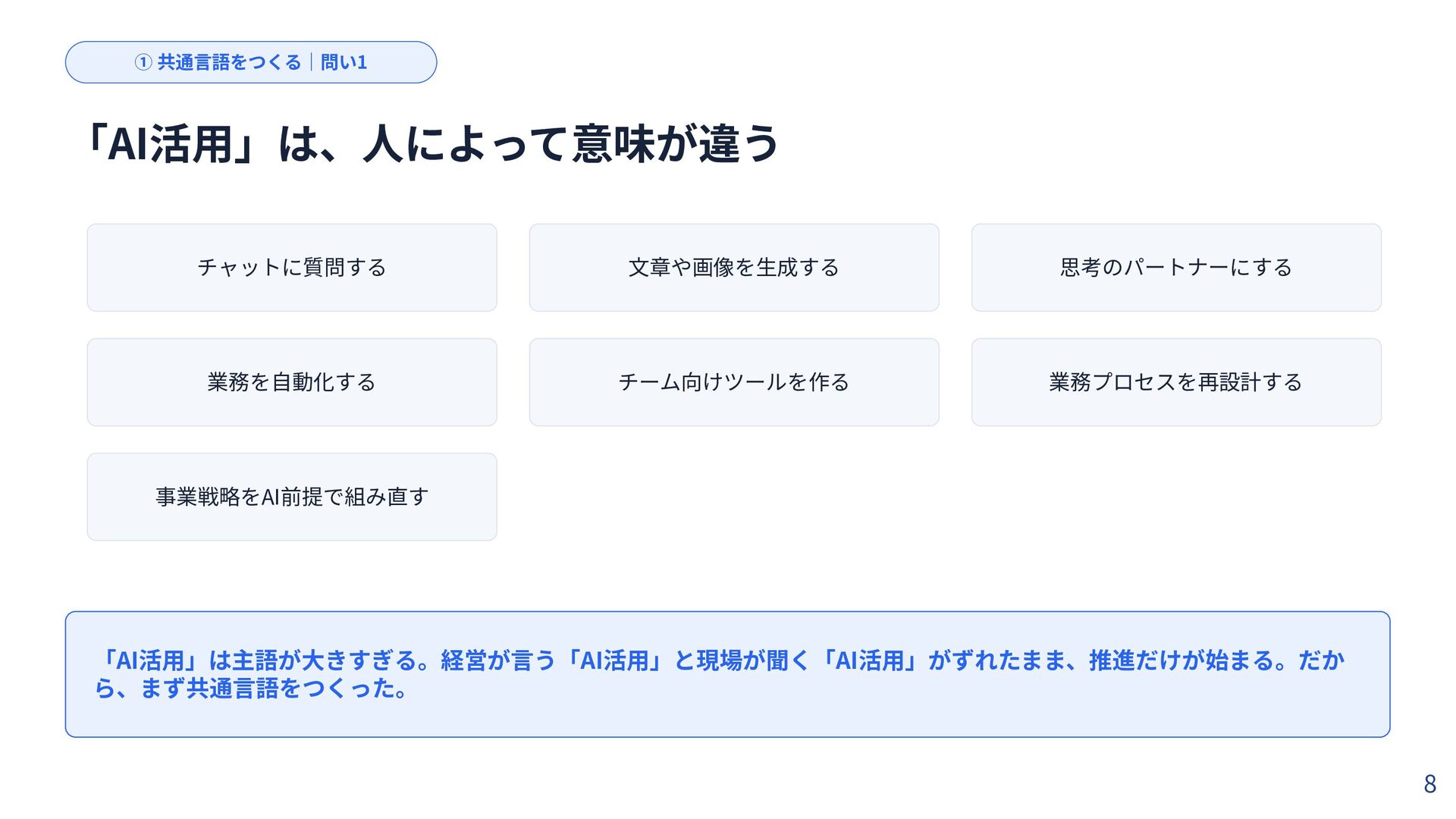Select the 業務を自動化する card
1456x819 pixels.
coord(292,382)
